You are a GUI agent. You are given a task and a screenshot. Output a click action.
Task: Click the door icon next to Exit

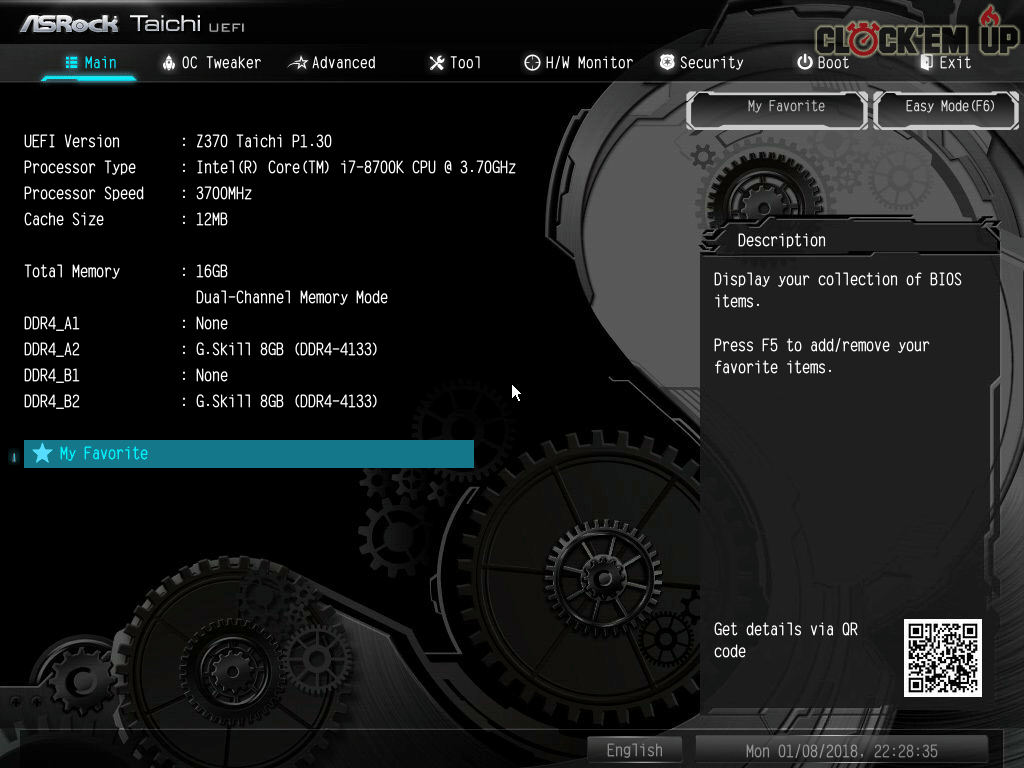point(926,63)
